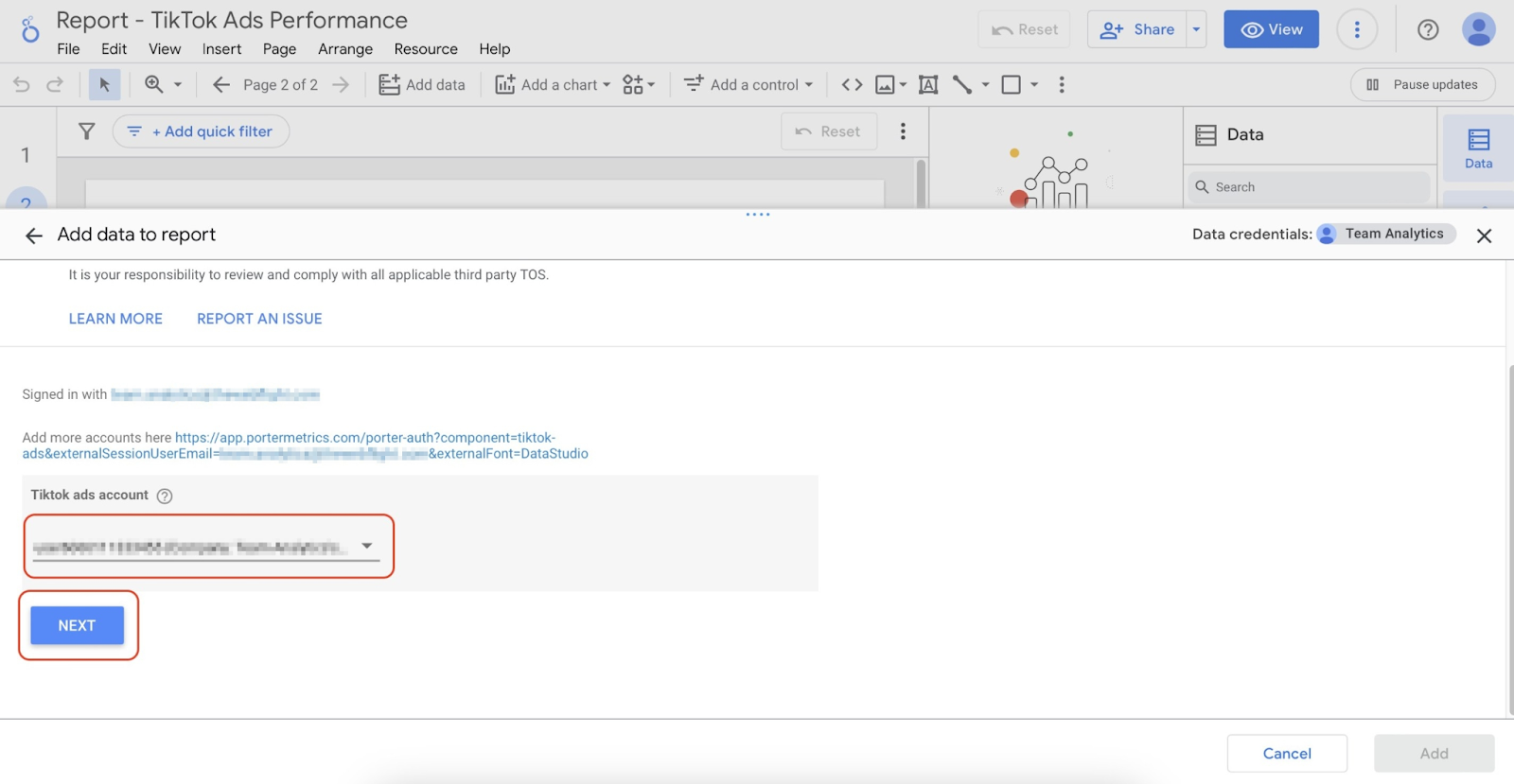Select the line drawing tool
The image size is (1514, 784).
coord(962,84)
